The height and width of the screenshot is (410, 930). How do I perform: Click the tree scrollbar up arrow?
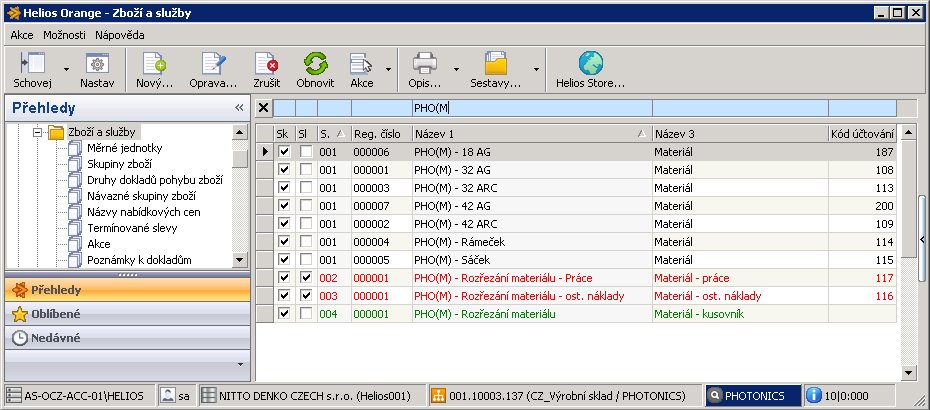coord(239,132)
